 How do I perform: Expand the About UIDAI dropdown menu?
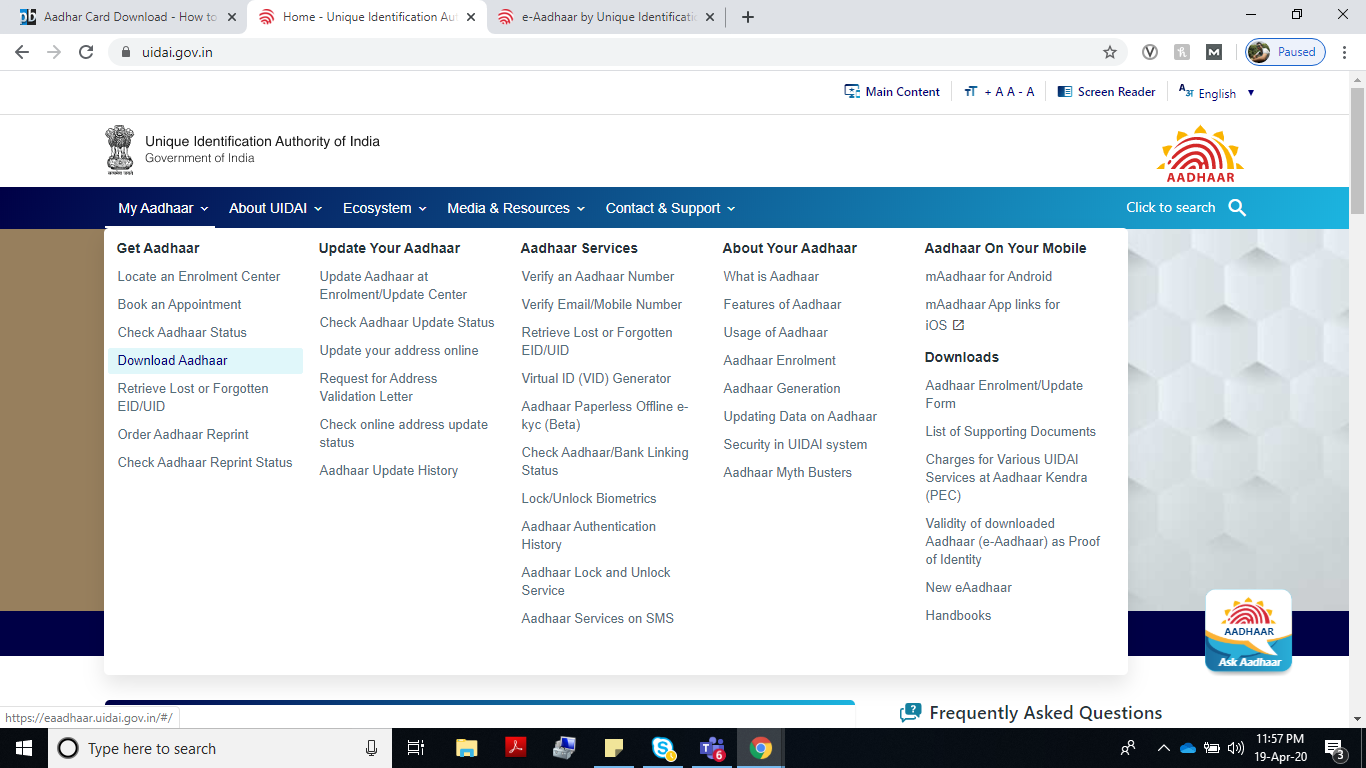276,208
